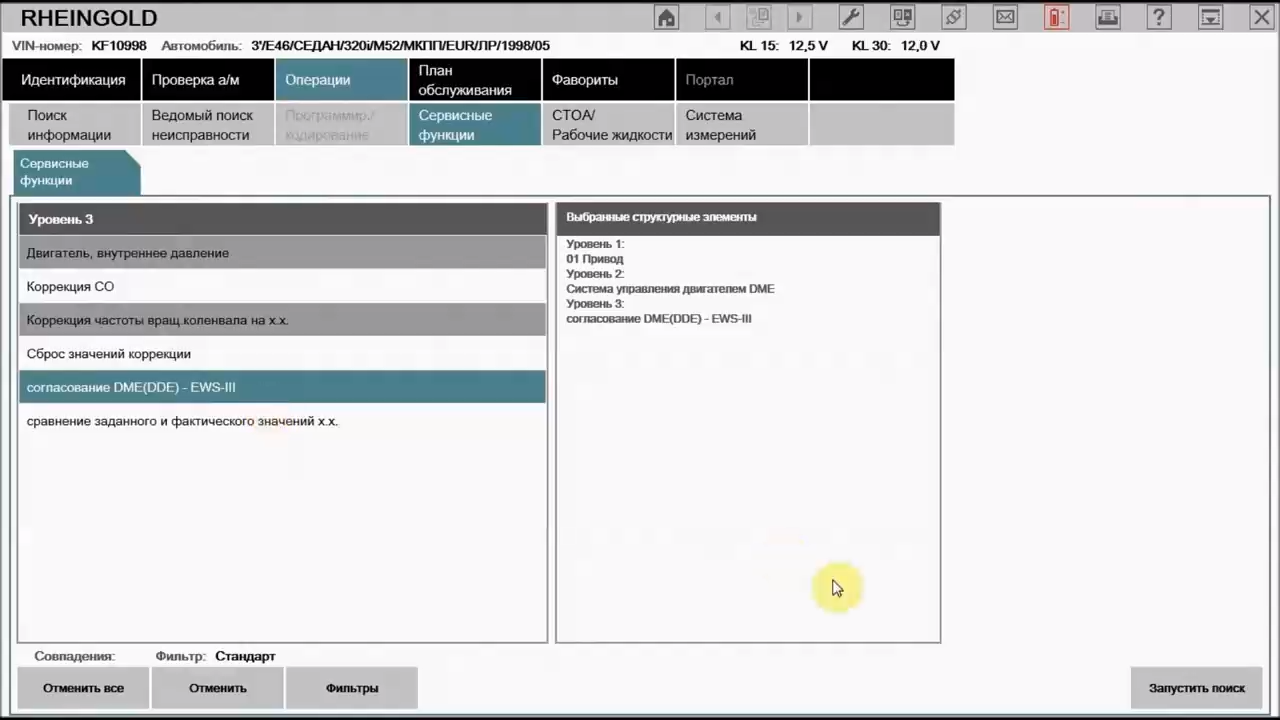Open the device swap toolbar icon
The width and height of the screenshot is (1280, 720).
click(903, 17)
